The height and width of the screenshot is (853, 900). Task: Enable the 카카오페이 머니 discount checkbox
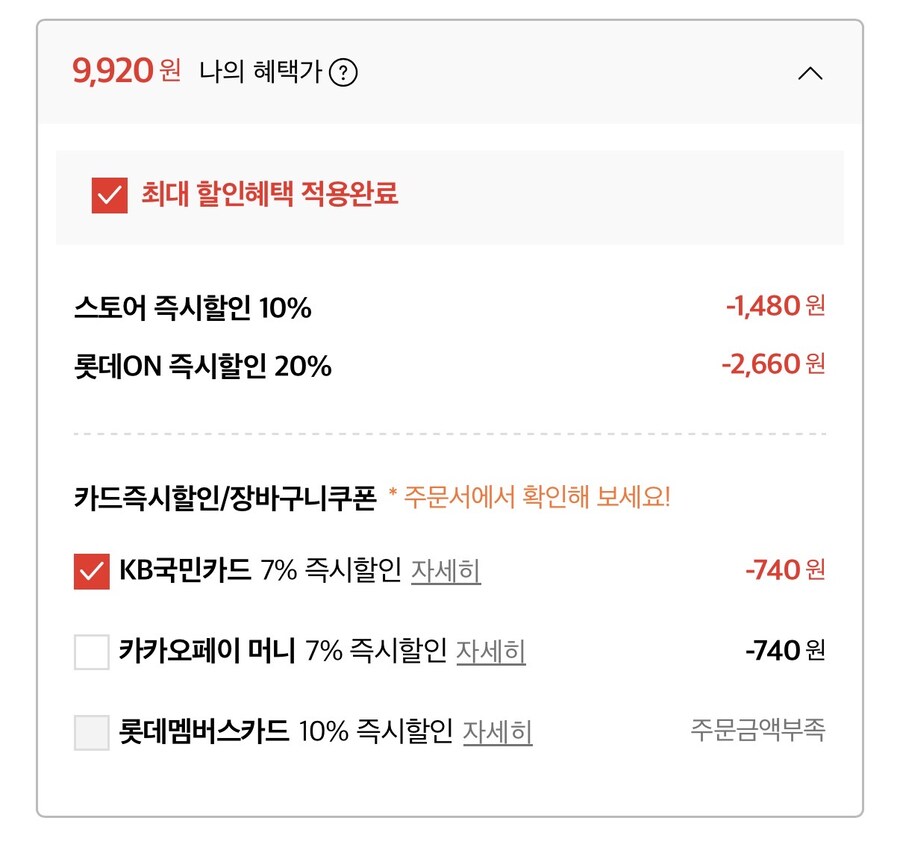91,652
